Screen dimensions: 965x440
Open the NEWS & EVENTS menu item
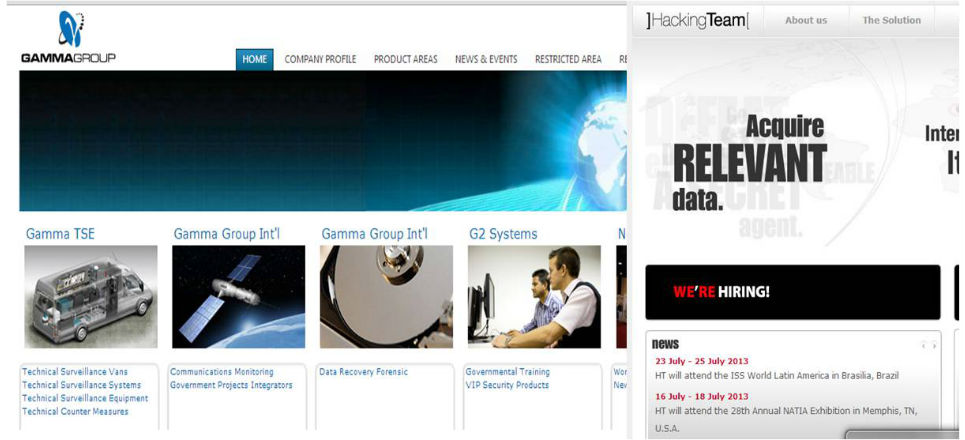tap(486, 60)
